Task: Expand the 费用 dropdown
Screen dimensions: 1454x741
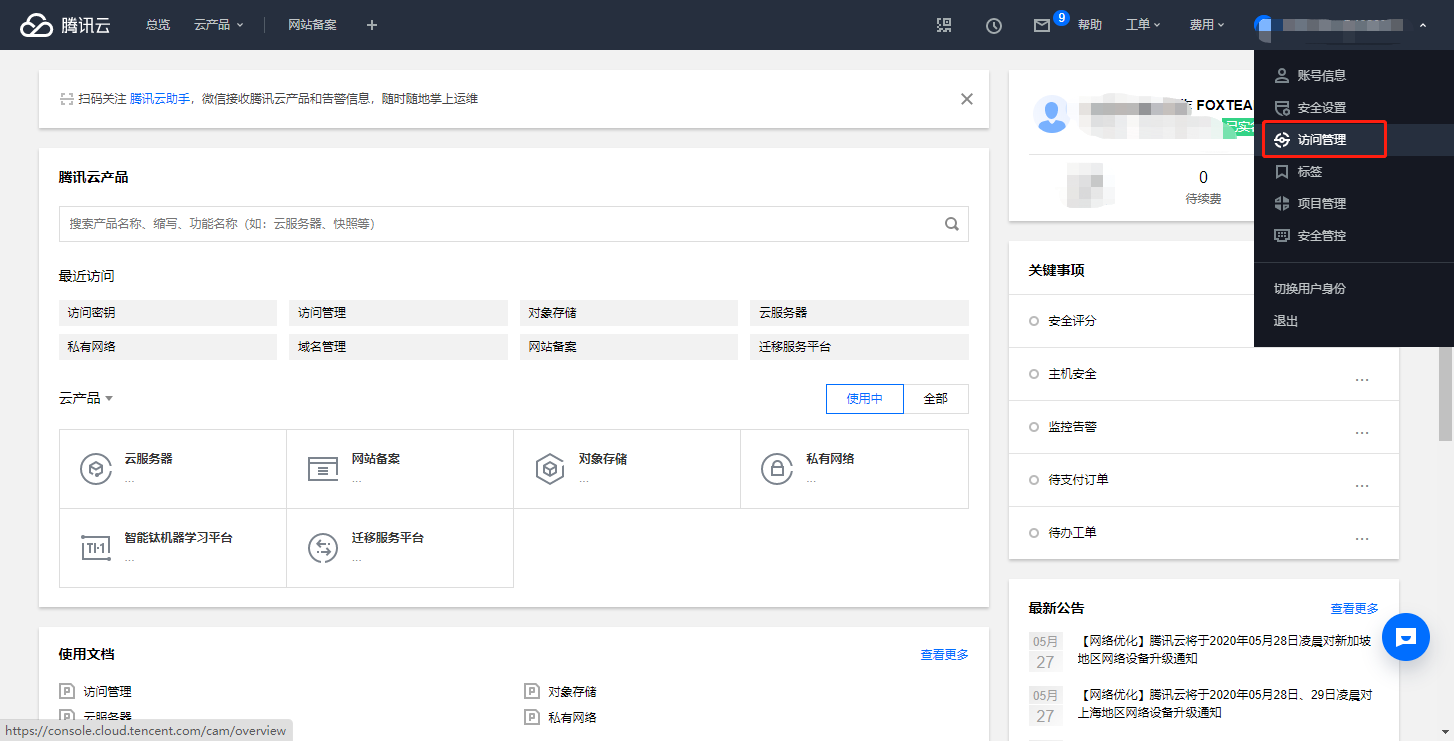Action: click(1206, 25)
